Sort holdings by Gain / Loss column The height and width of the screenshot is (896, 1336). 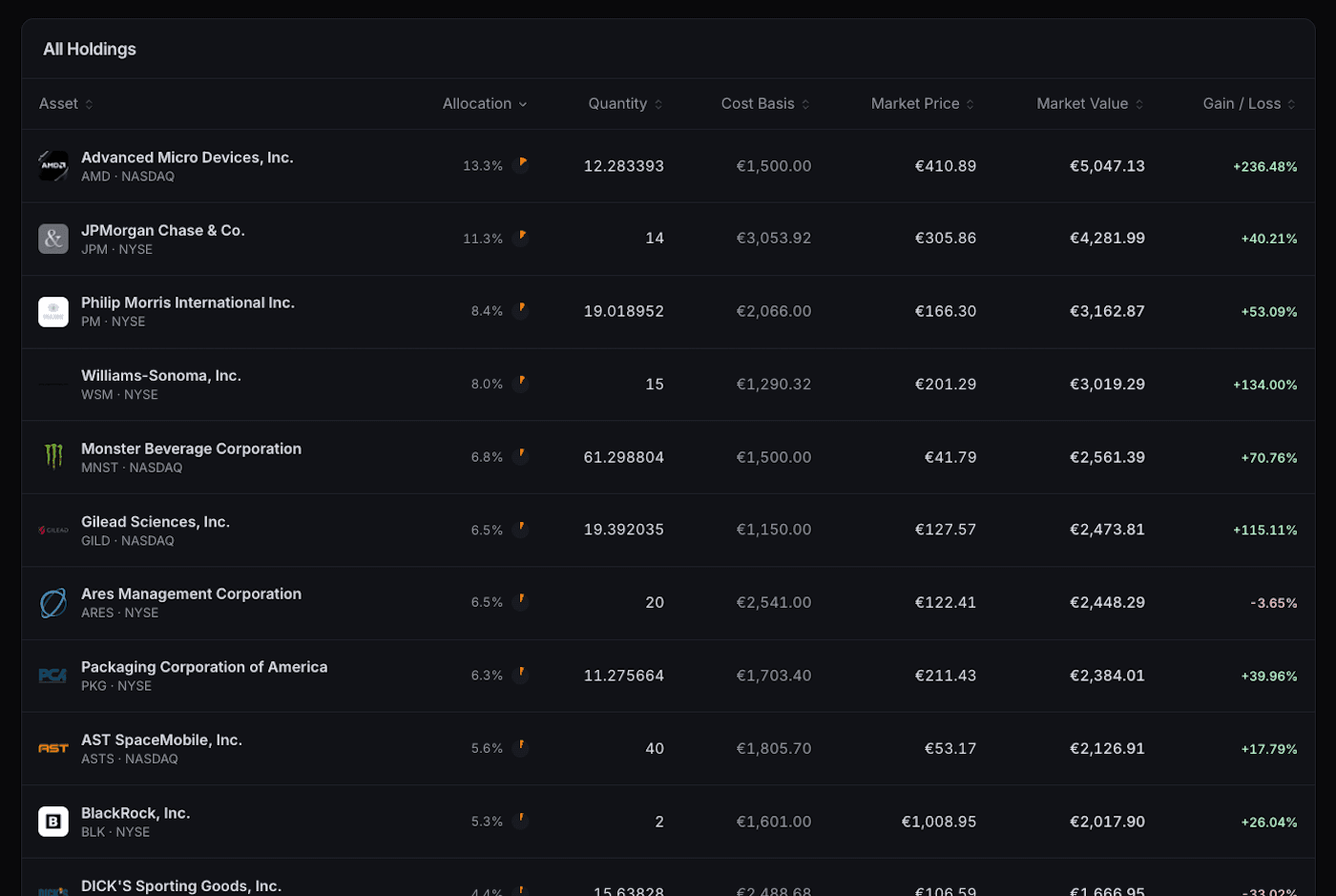click(x=1249, y=104)
